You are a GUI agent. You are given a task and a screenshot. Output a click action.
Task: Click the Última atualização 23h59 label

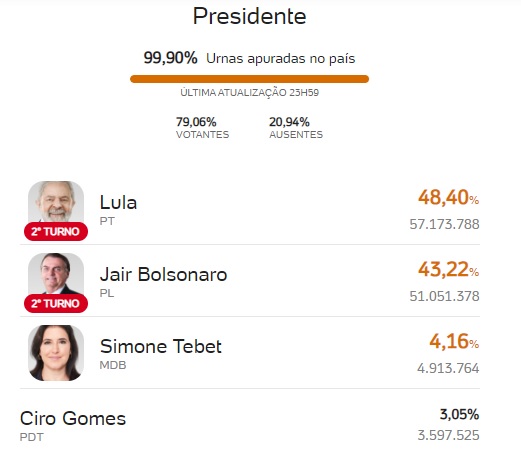[x=250, y=92]
